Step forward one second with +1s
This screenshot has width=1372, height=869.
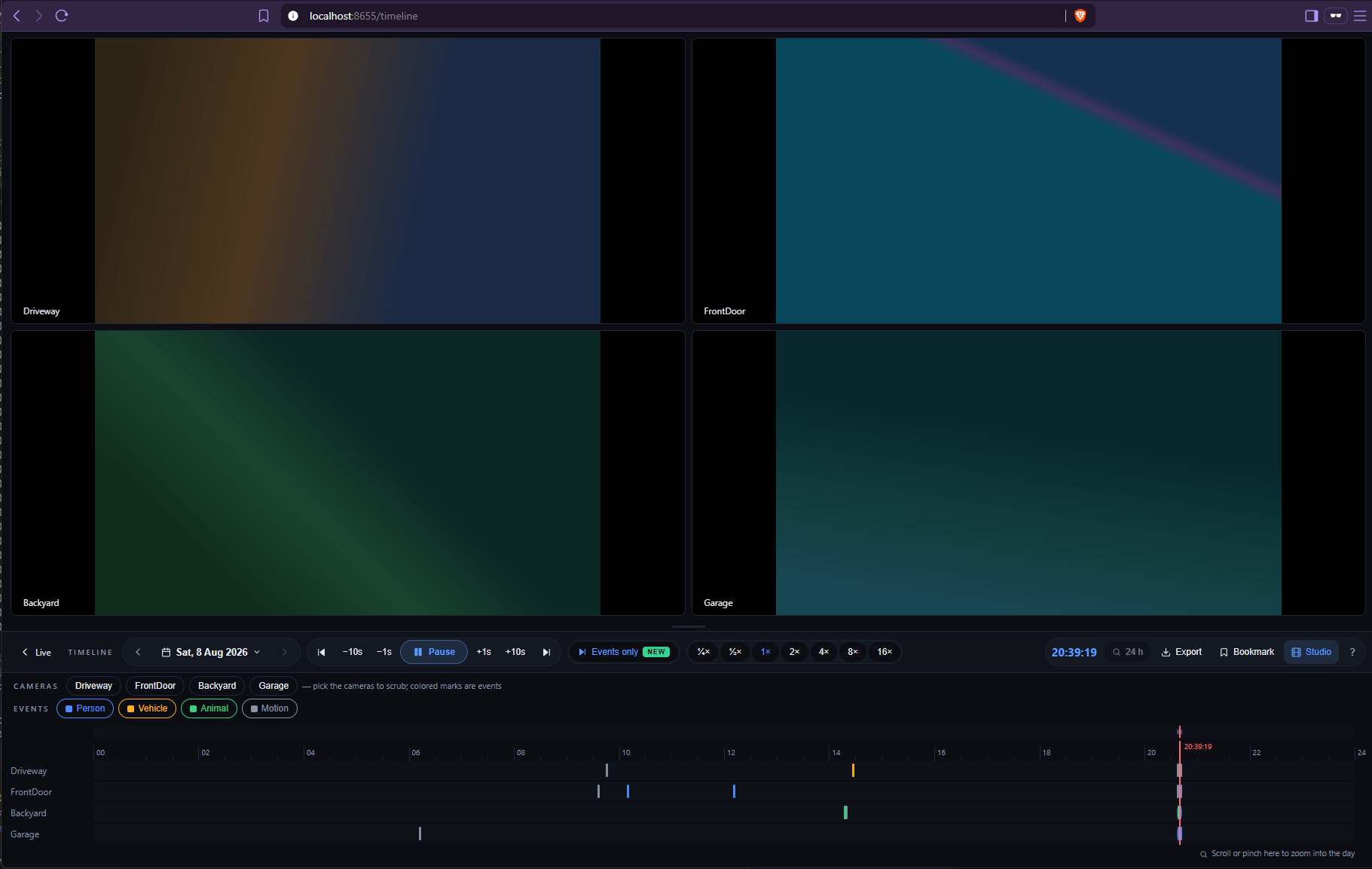click(484, 652)
